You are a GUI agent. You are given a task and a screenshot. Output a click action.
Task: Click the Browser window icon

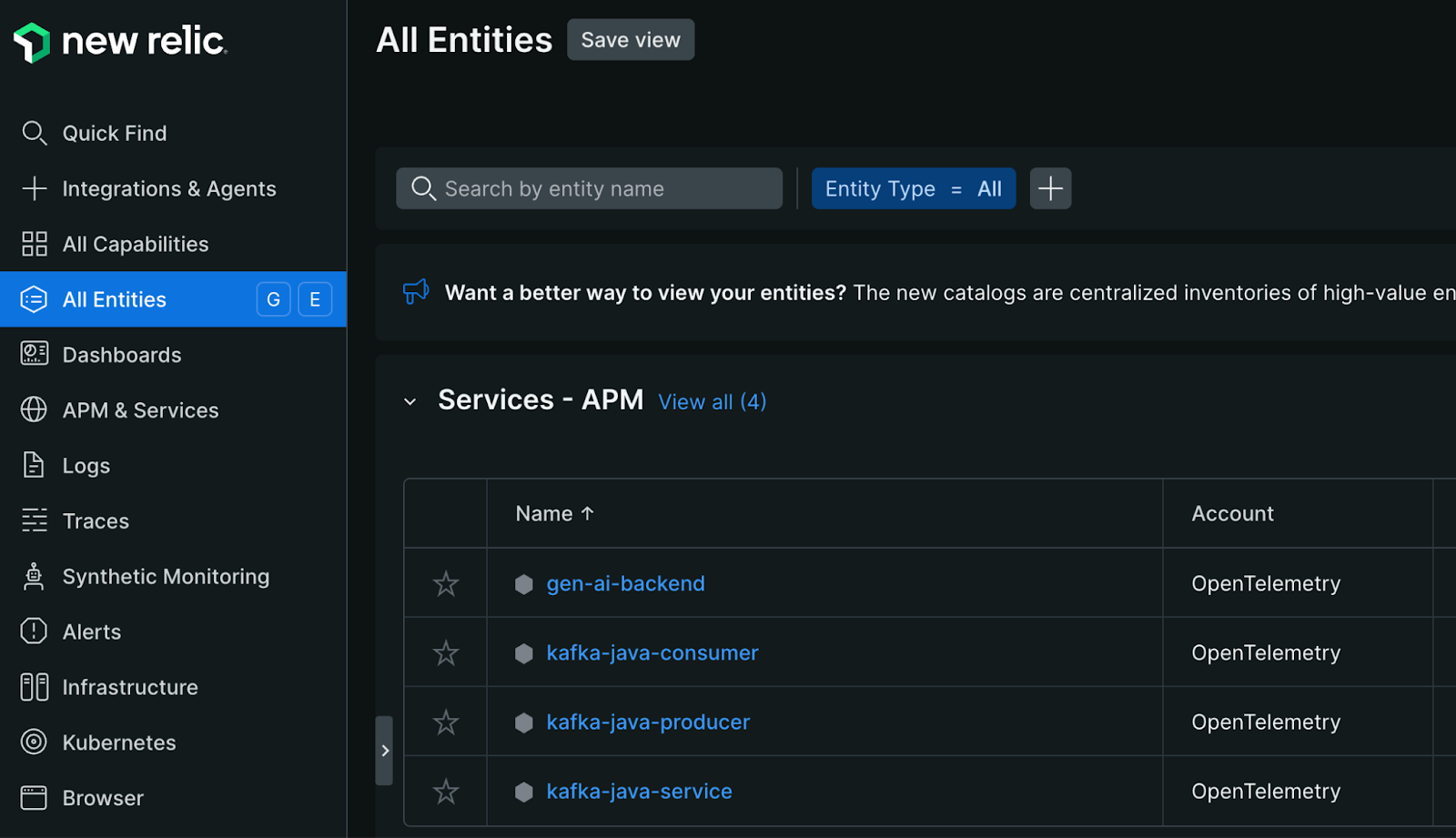tap(34, 798)
